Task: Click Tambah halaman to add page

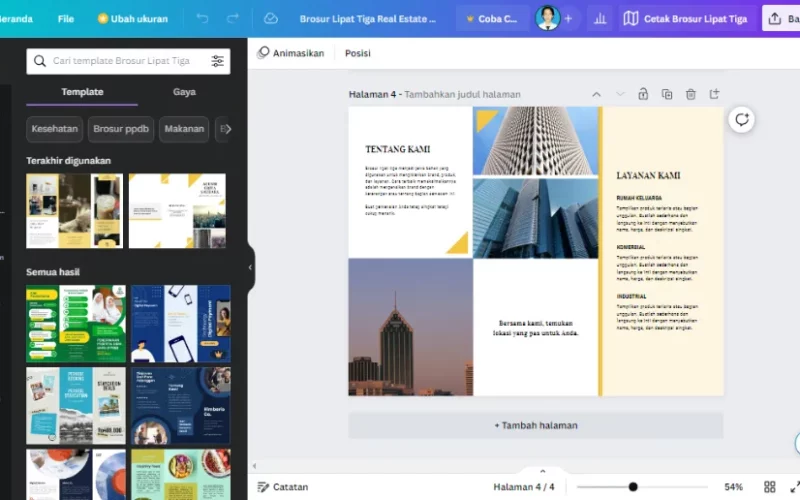Action: (x=536, y=426)
